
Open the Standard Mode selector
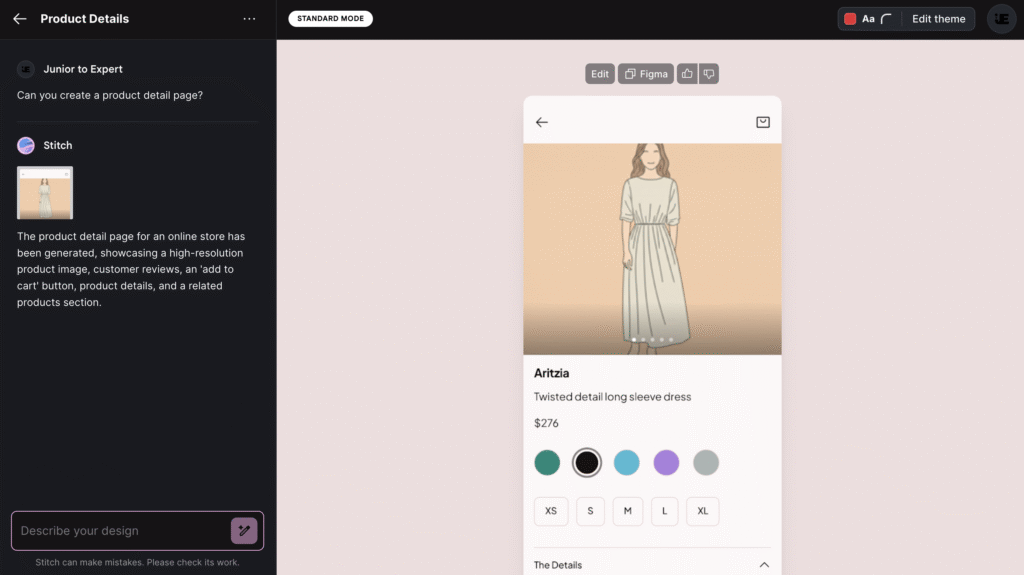pyautogui.click(x=330, y=19)
